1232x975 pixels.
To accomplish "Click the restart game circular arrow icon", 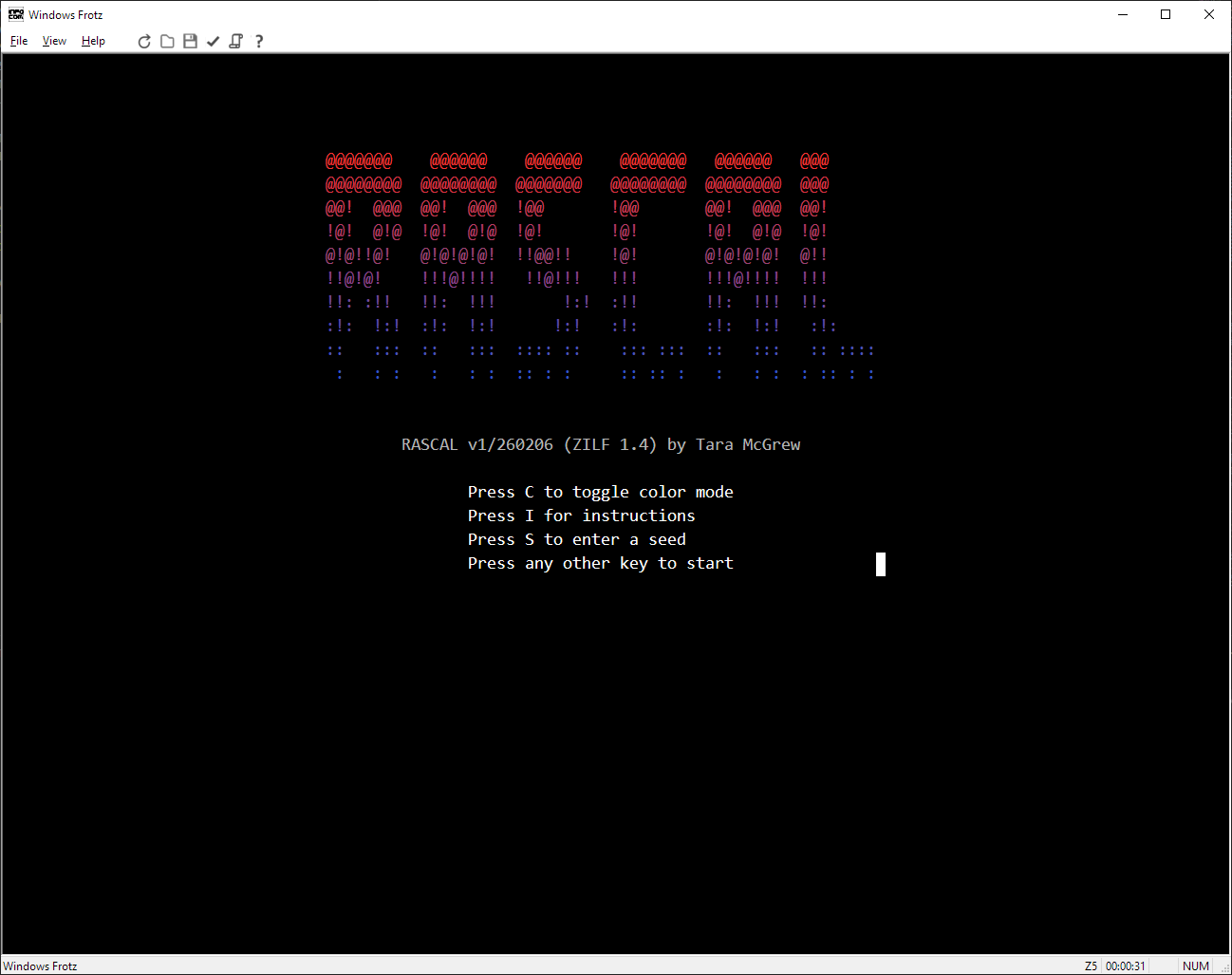I will 144,41.
